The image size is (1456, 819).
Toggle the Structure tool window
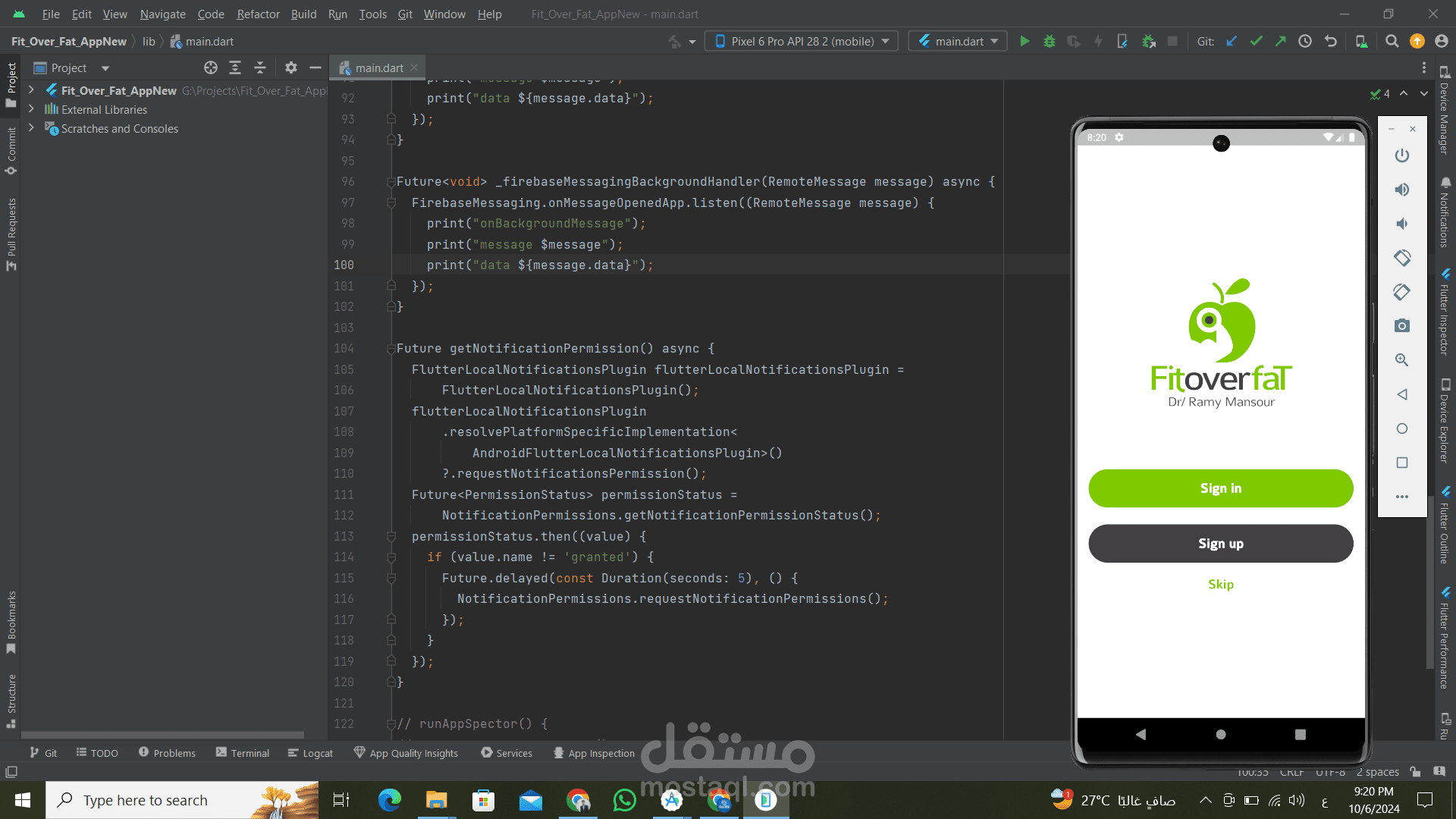(x=11, y=701)
